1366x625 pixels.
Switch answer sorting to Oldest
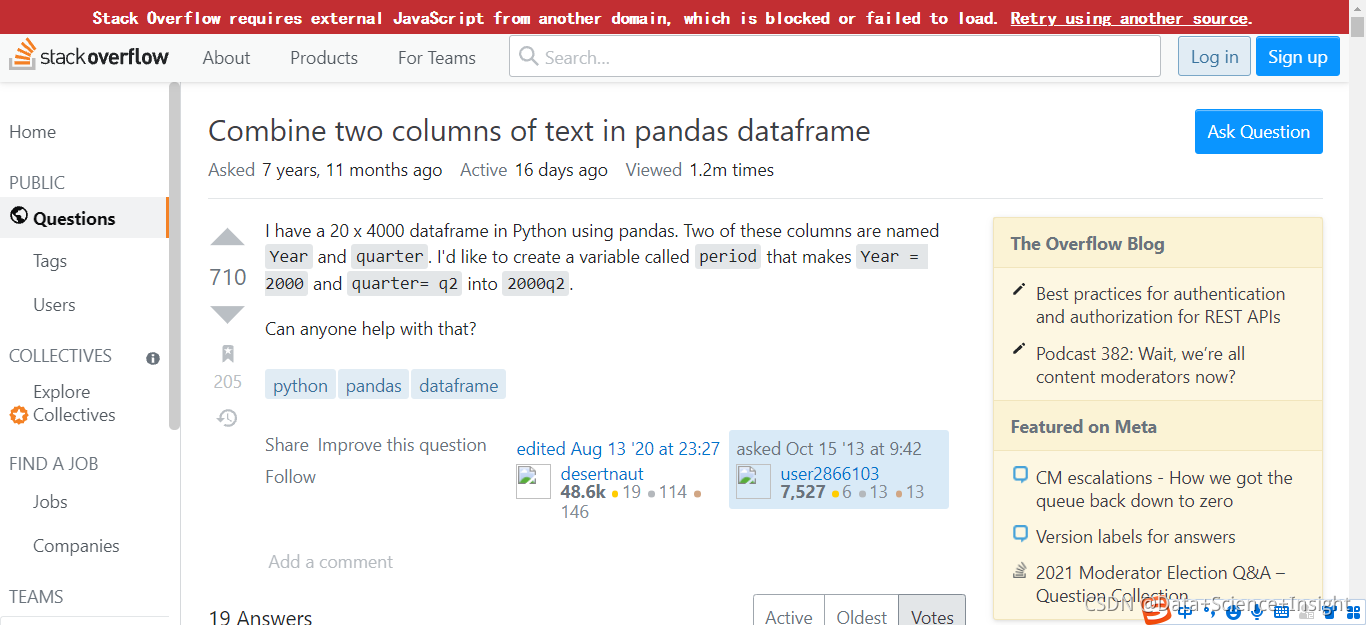click(x=861, y=617)
